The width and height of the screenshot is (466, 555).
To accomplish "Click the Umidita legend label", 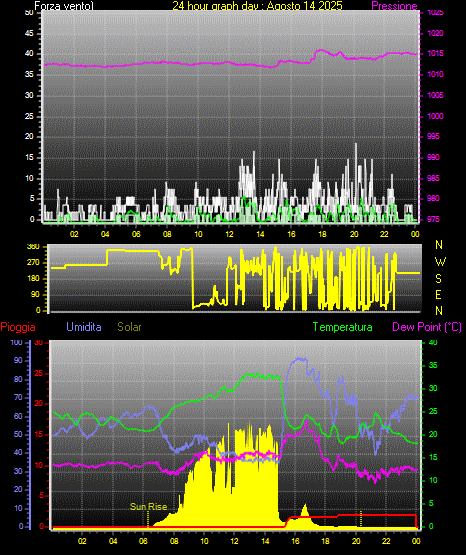I will pyautogui.click(x=84, y=327).
